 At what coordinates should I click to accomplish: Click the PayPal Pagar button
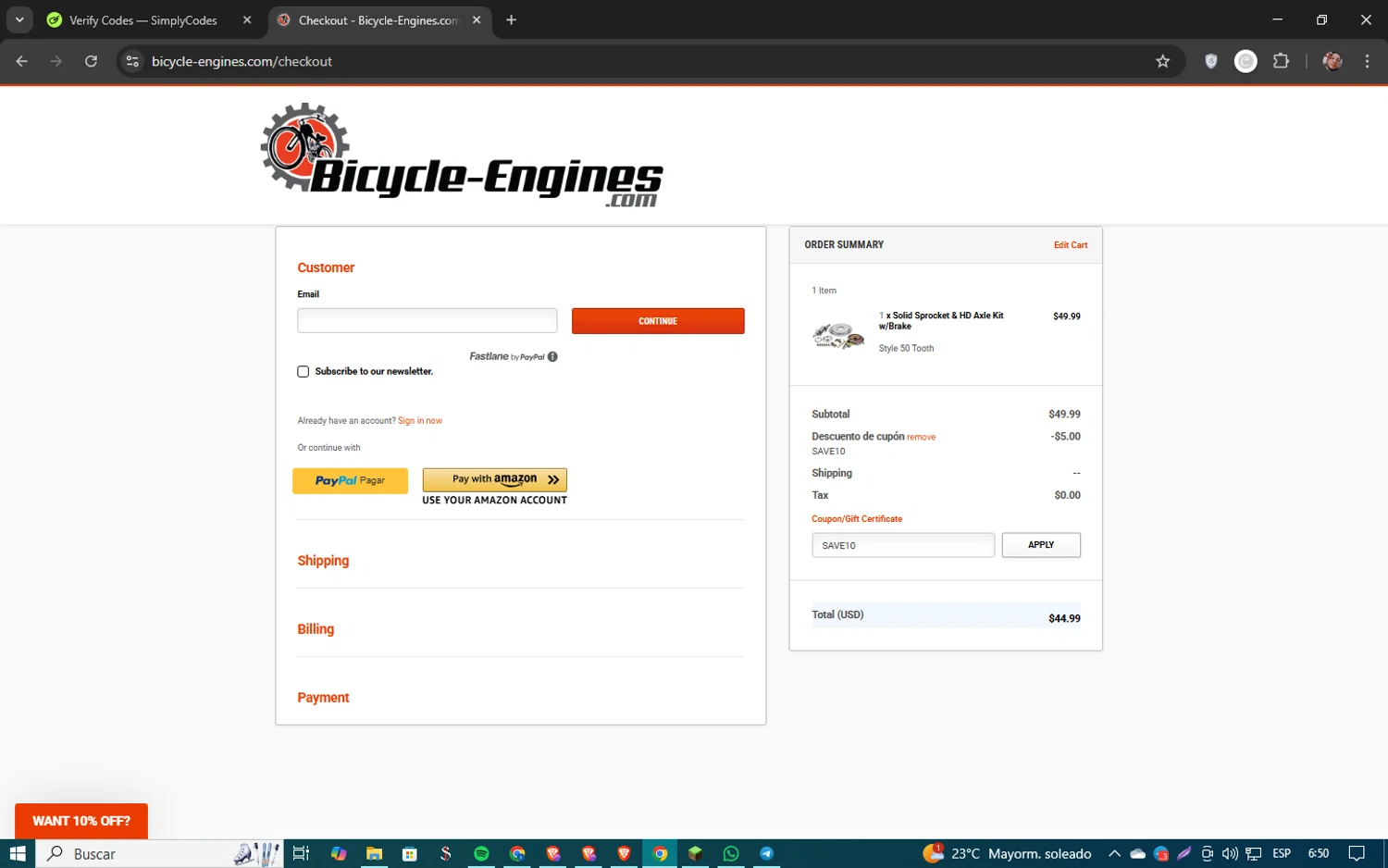coord(350,480)
